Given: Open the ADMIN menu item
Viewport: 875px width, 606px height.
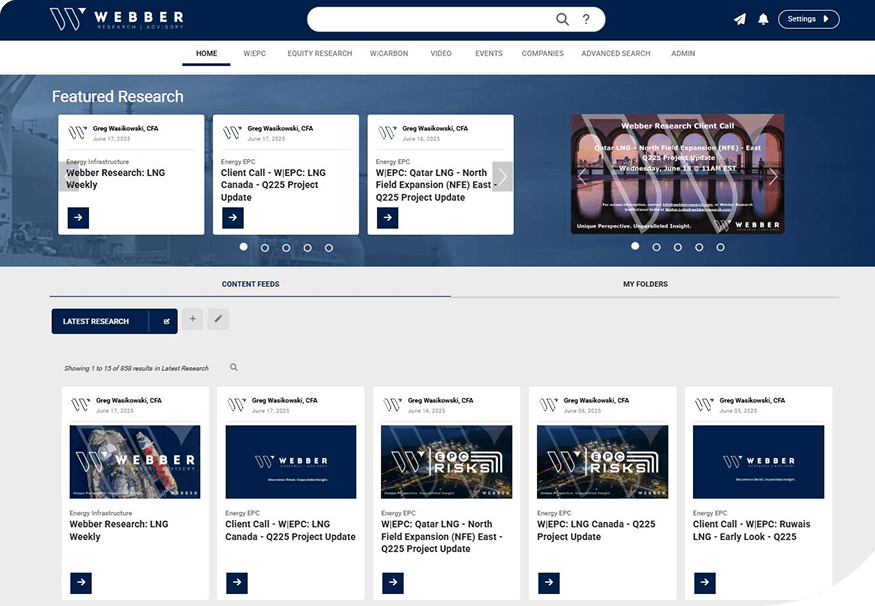Looking at the screenshot, I should (x=683, y=54).
